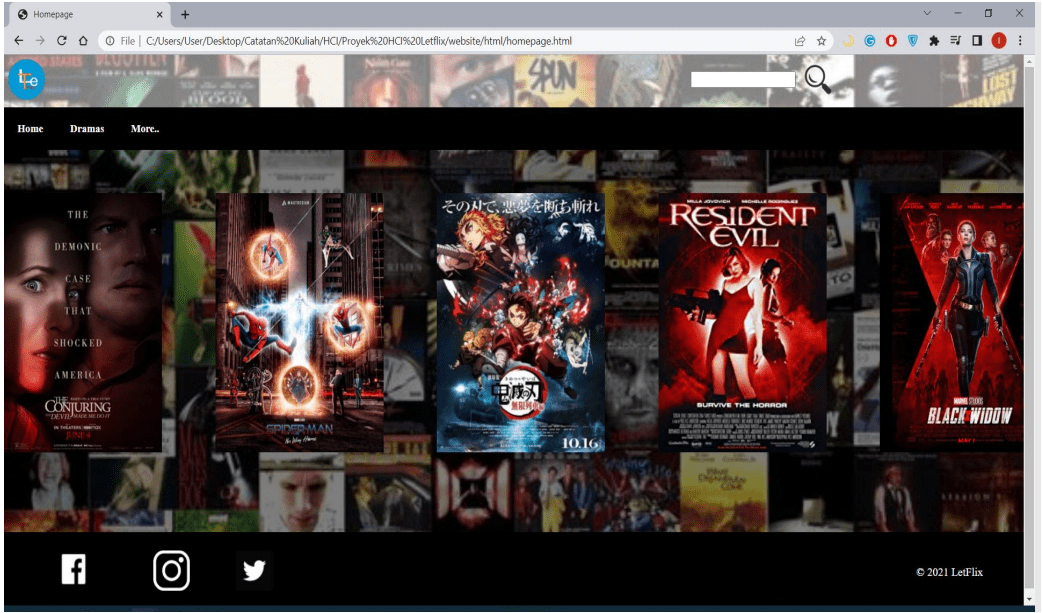Bookmark page with star icon

coord(821,41)
